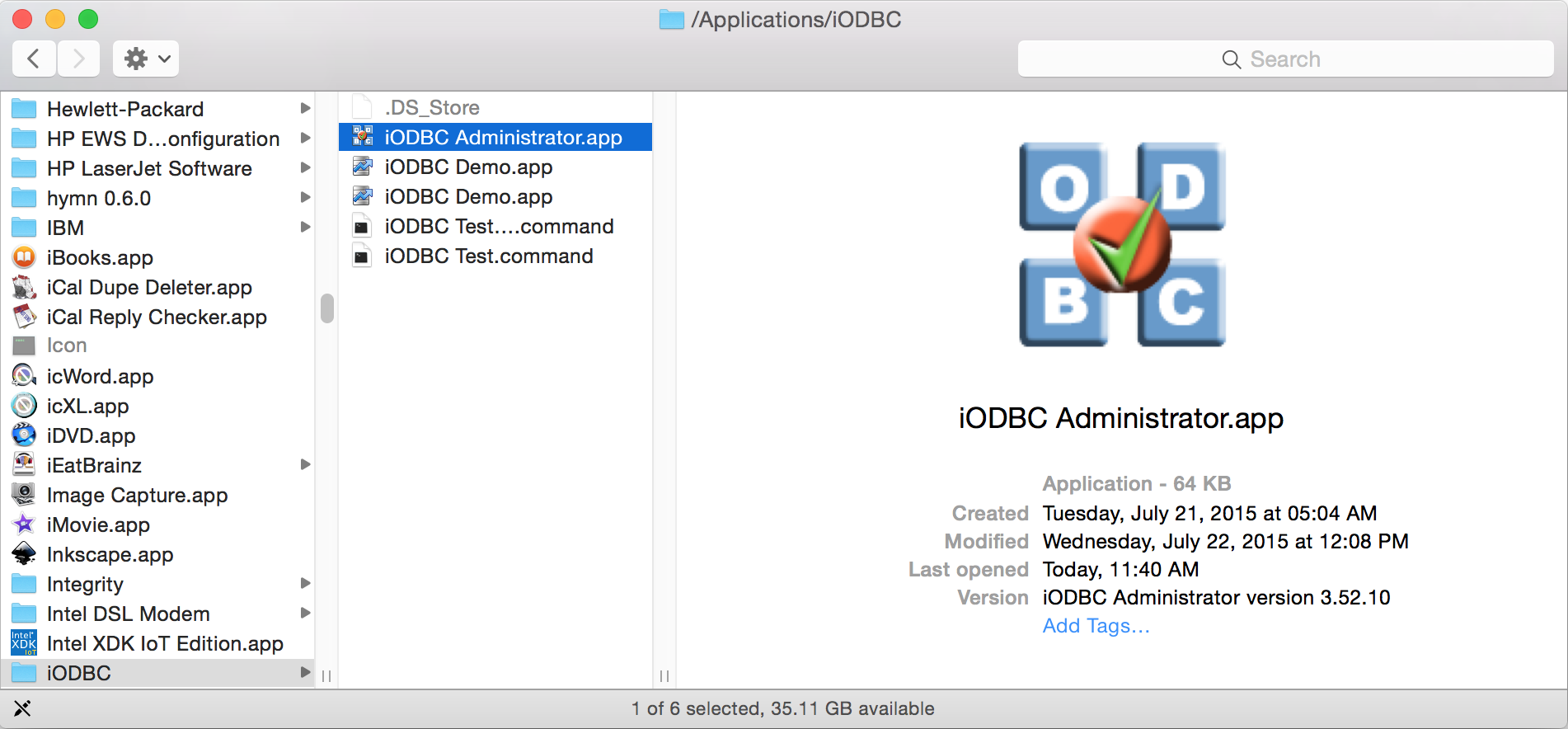Click the .DS_Store file icon

click(362, 107)
